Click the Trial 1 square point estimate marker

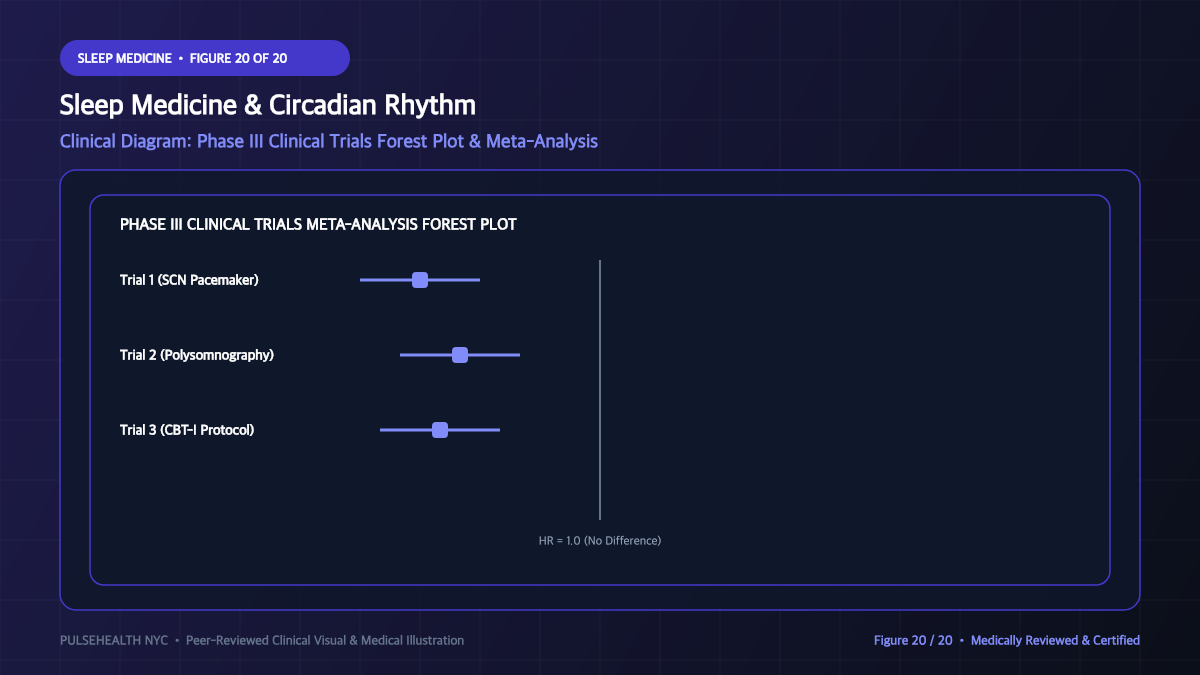click(420, 280)
